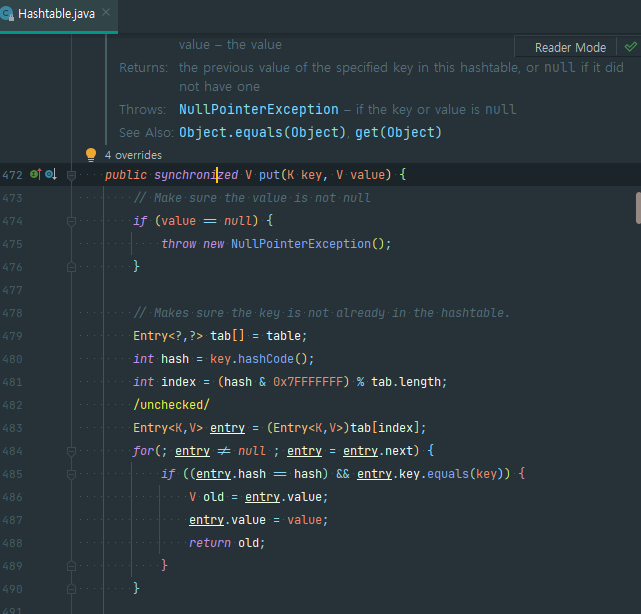Click the yellow lightbulb intention icon
The image size is (641, 614).
(x=91, y=155)
